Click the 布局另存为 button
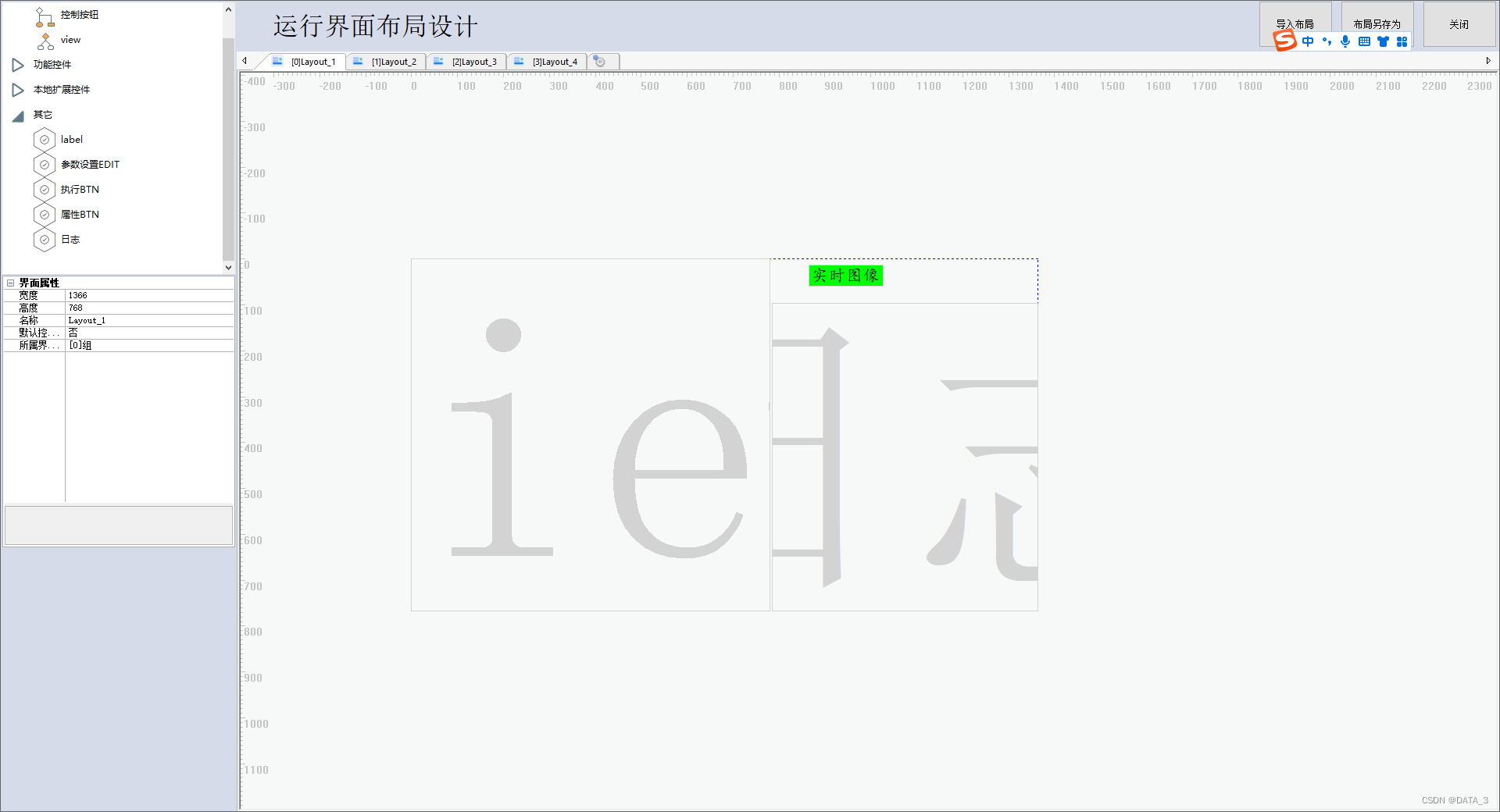Viewport: 1500px width, 812px height. pyautogui.click(x=1377, y=23)
